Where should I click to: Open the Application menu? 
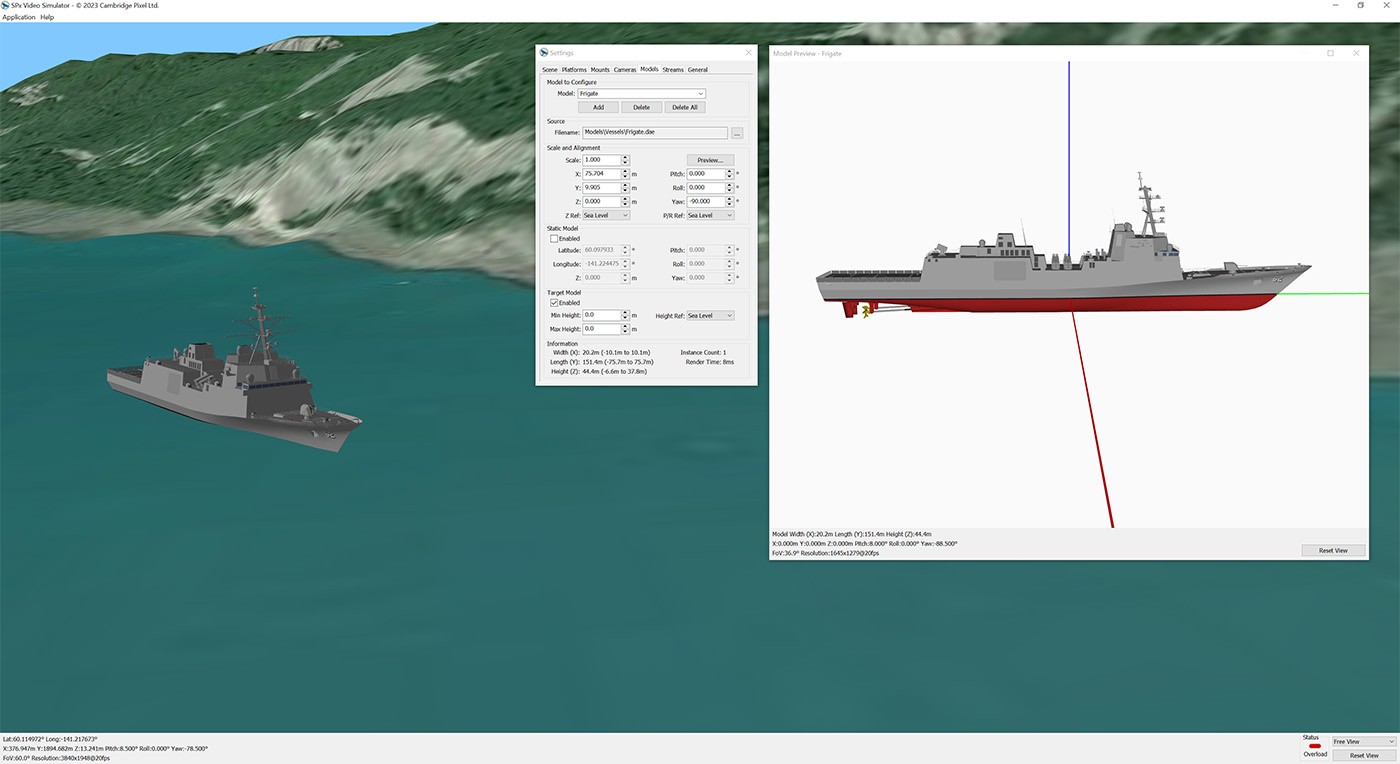click(17, 16)
